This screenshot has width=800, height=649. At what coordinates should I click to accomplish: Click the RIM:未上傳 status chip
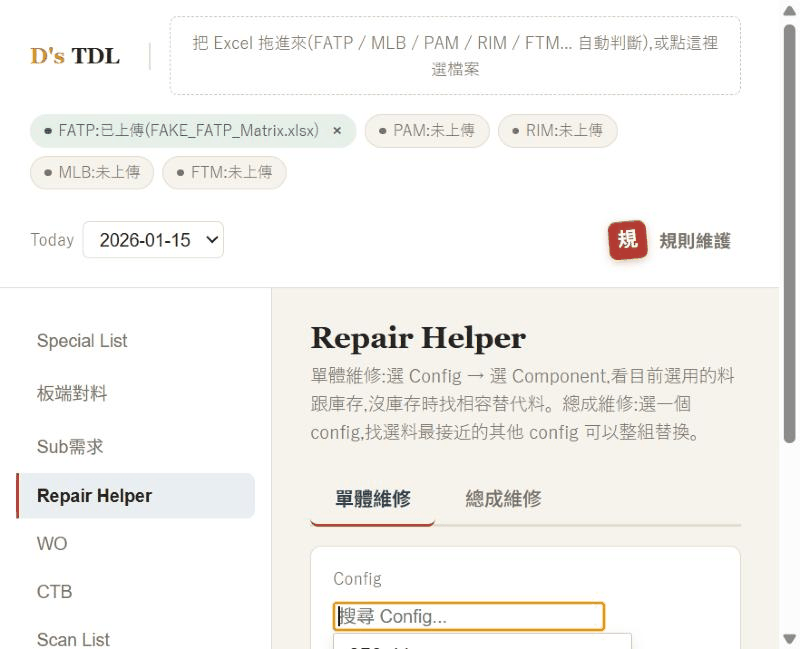tap(558, 131)
